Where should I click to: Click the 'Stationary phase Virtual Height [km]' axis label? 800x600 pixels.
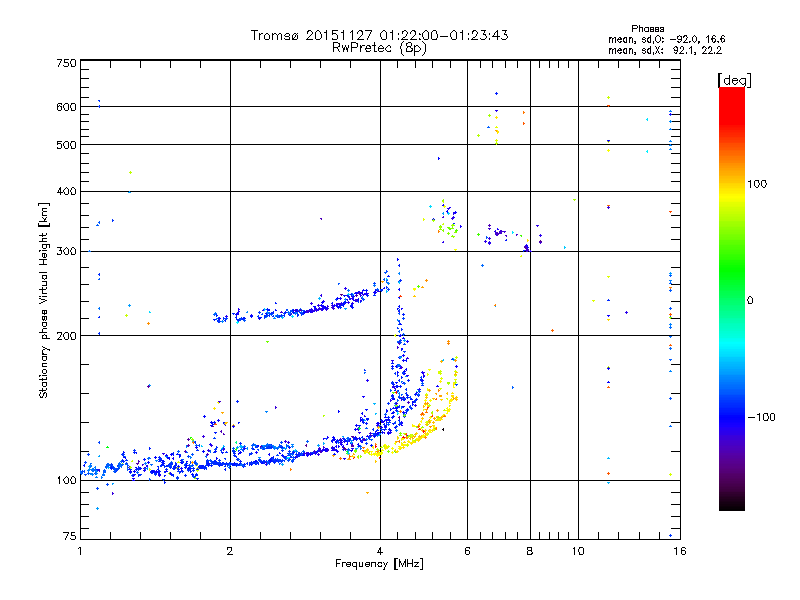(x=43, y=300)
